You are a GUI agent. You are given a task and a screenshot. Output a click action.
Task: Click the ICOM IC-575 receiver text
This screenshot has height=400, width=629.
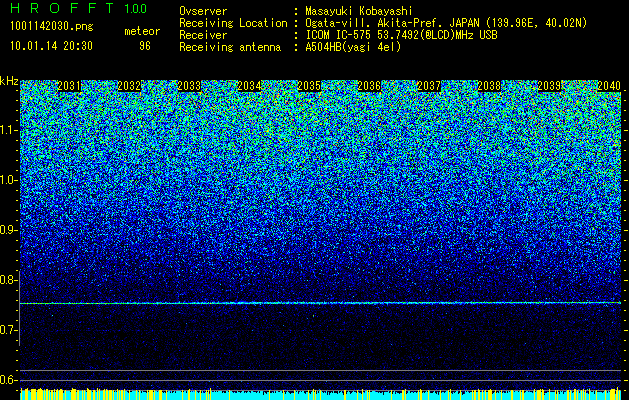(401, 35)
